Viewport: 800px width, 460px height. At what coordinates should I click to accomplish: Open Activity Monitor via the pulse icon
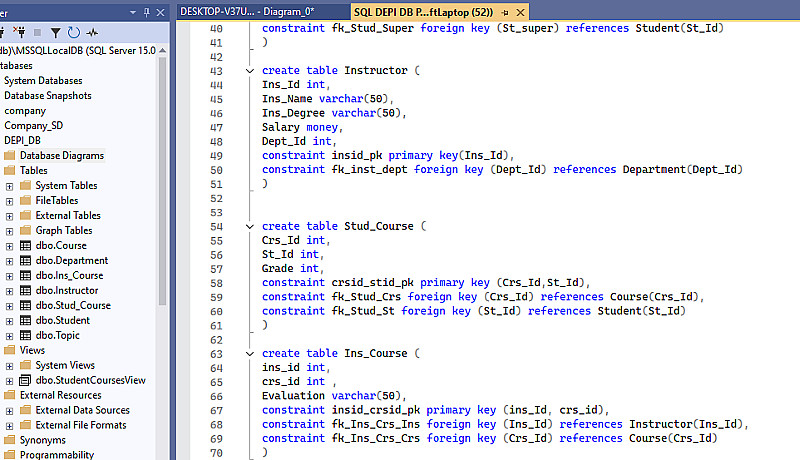(x=92, y=33)
